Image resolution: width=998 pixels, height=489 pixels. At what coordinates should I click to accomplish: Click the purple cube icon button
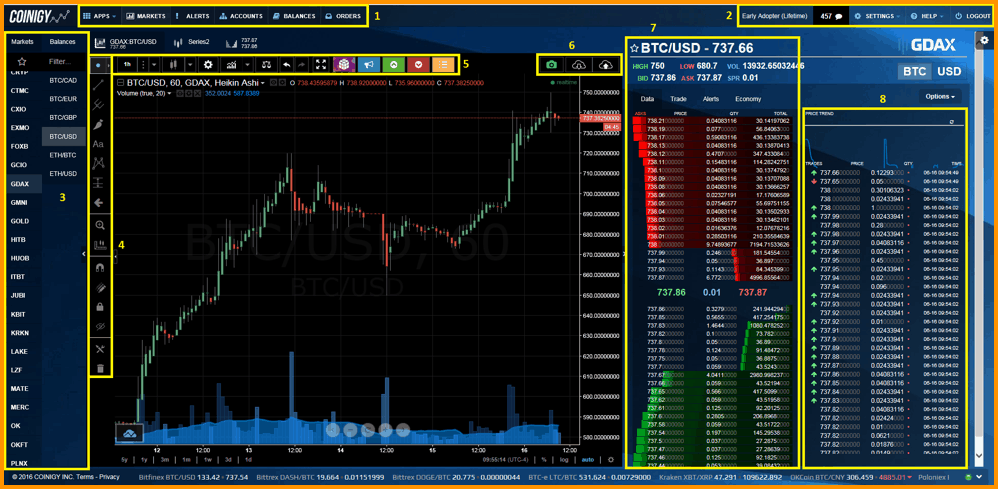point(344,64)
